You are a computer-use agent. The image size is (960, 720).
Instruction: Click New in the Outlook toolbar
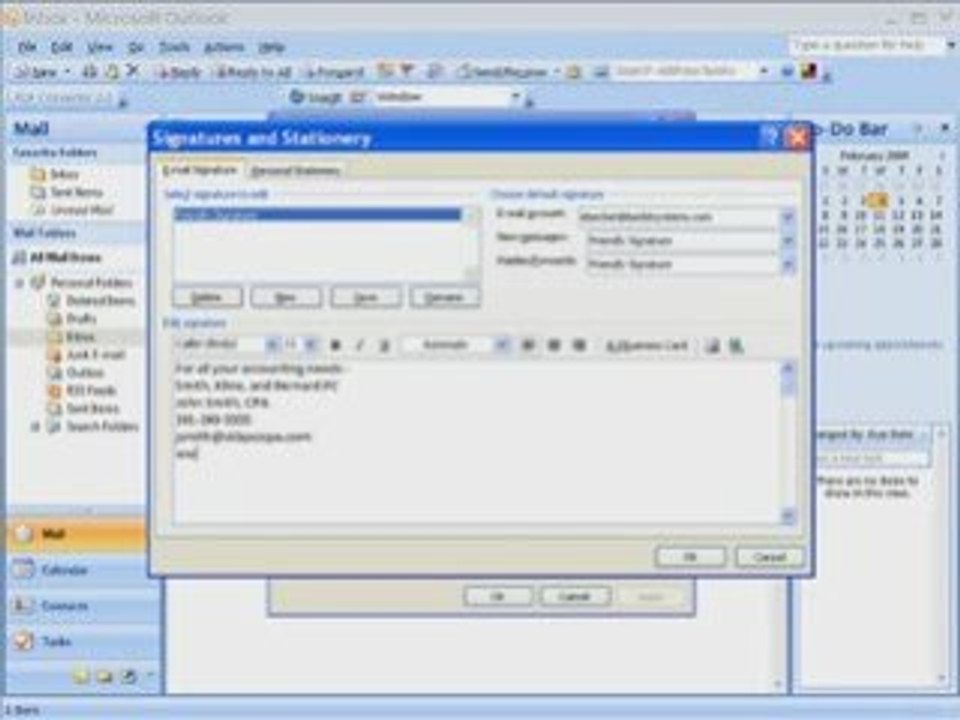coord(36,72)
